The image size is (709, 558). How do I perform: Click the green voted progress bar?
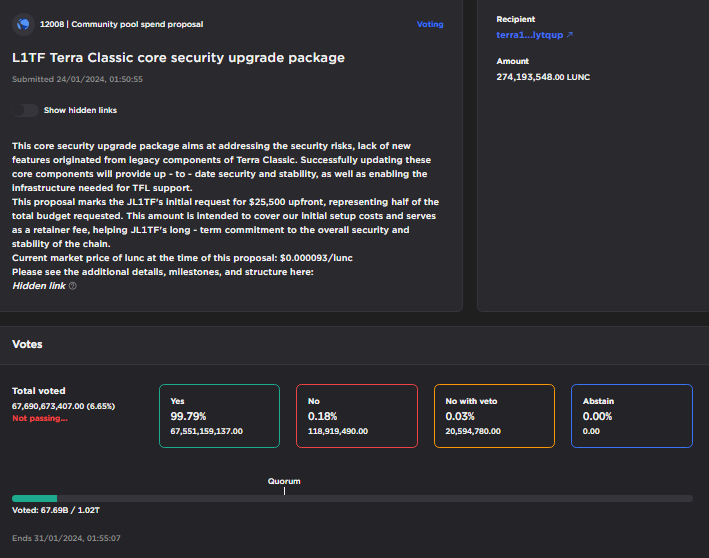point(34,498)
